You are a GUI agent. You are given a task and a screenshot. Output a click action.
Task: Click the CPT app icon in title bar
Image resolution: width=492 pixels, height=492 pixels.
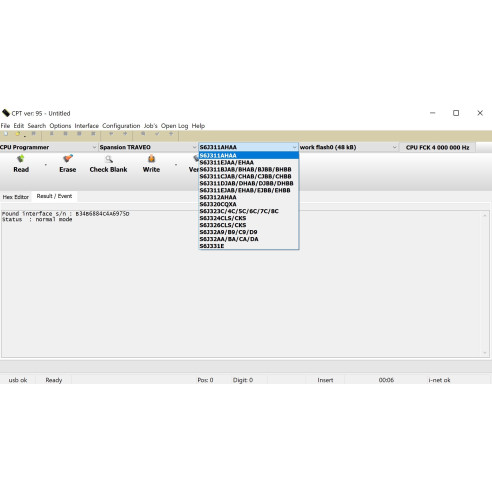click(6, 113)
